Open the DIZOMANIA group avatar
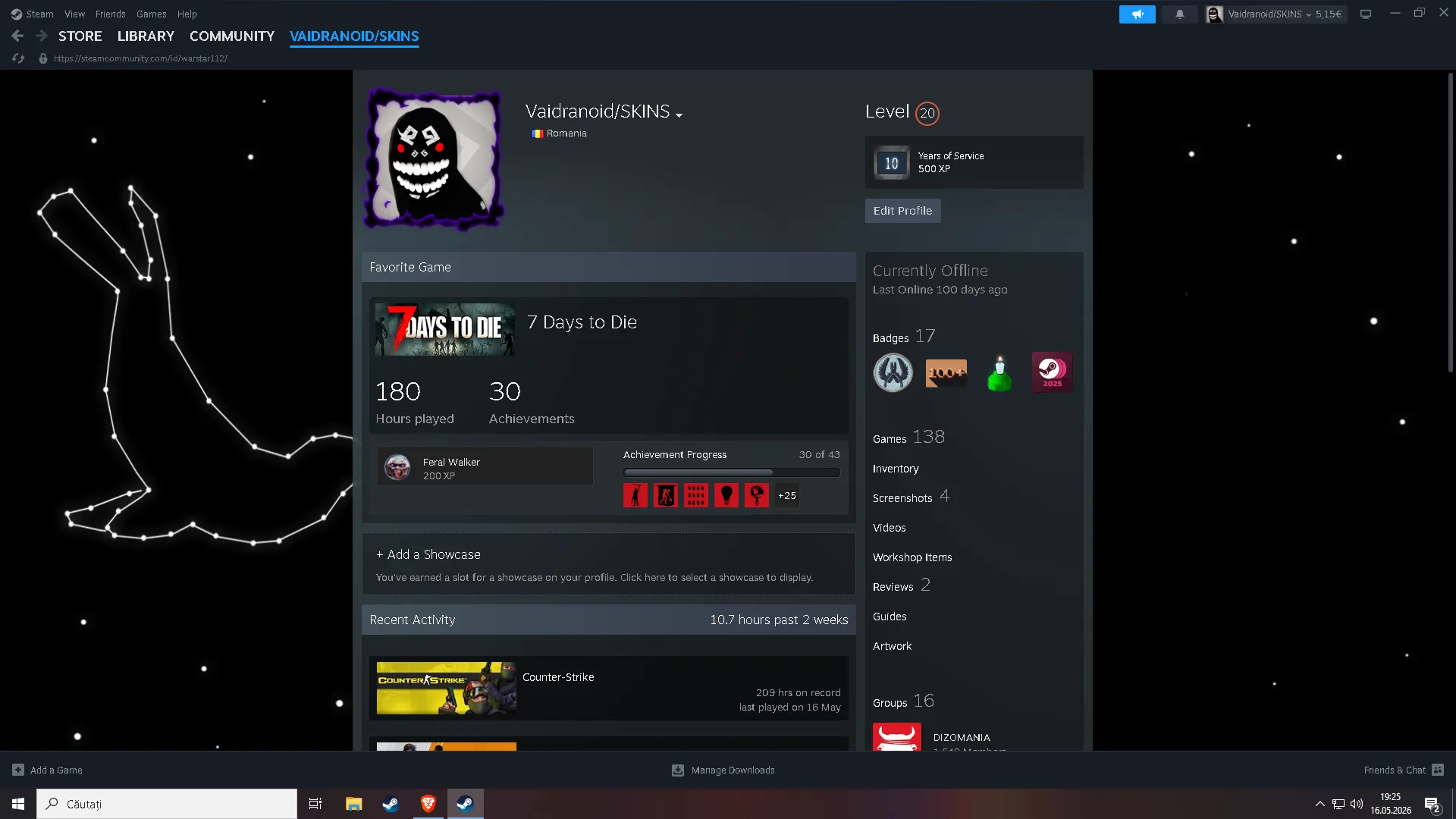 click(x=896, y=736)
